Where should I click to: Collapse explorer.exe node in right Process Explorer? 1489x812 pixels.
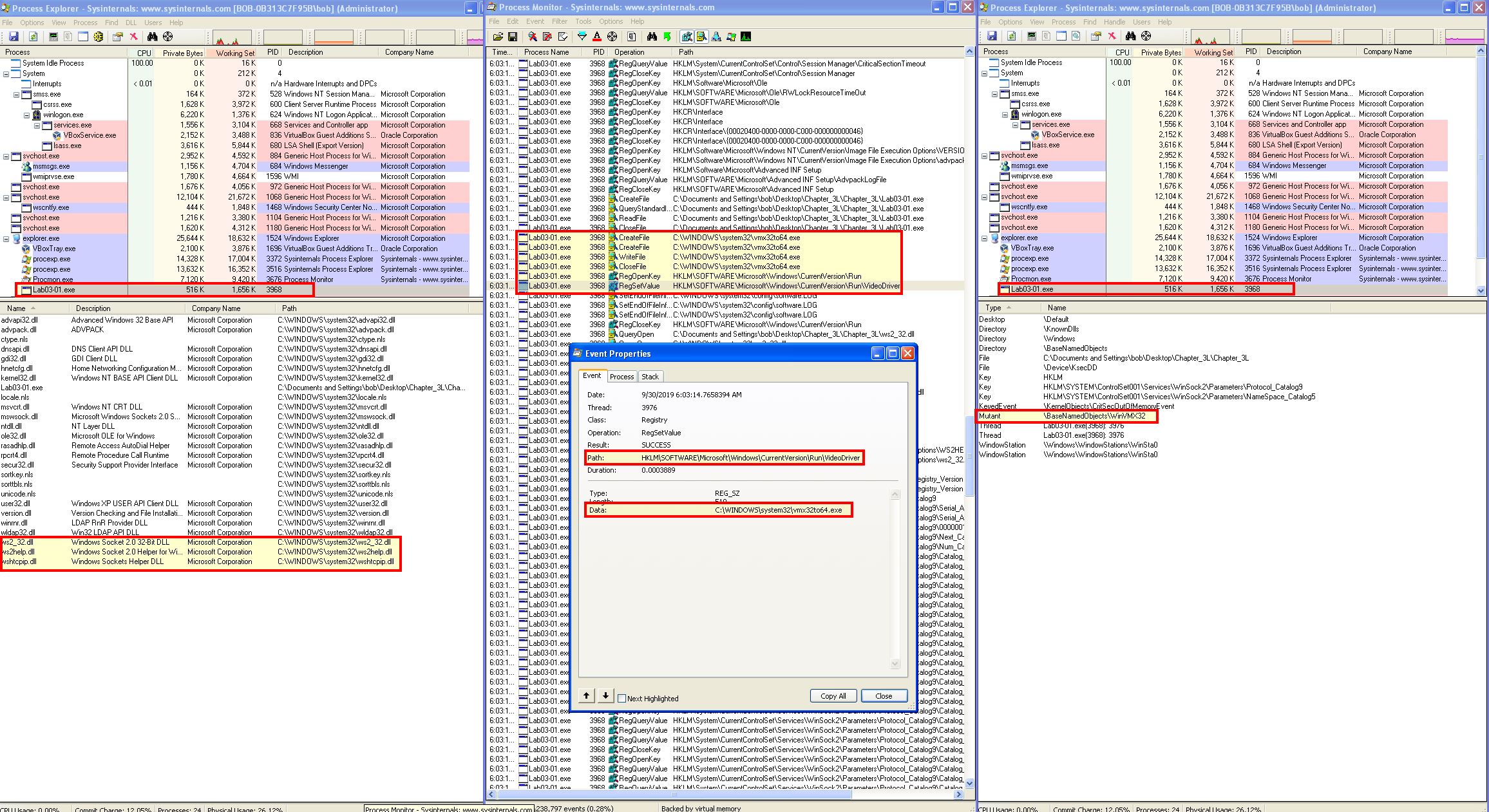(985, 238)
